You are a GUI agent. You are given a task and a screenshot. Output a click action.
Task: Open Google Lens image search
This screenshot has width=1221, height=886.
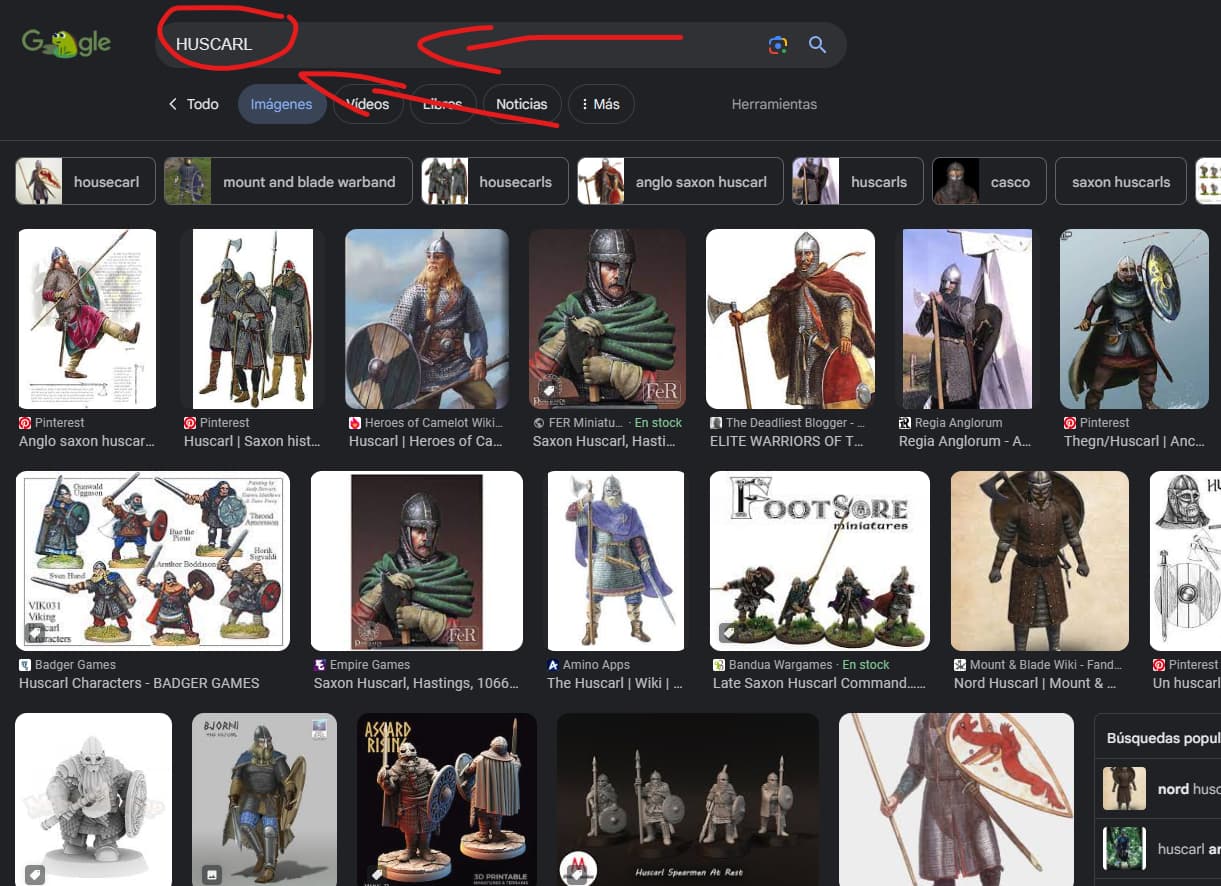pos(778,45)
